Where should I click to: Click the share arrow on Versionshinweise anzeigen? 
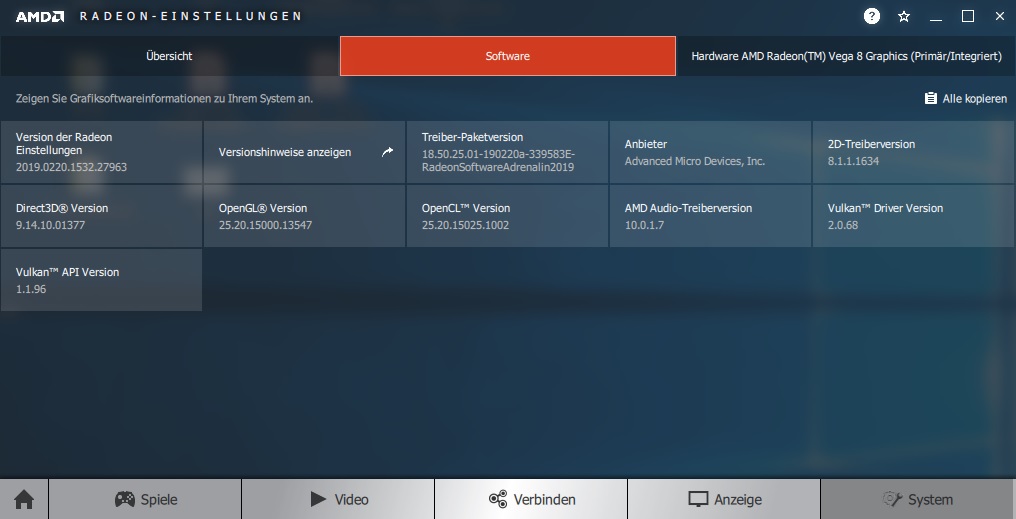pos(387,152)
